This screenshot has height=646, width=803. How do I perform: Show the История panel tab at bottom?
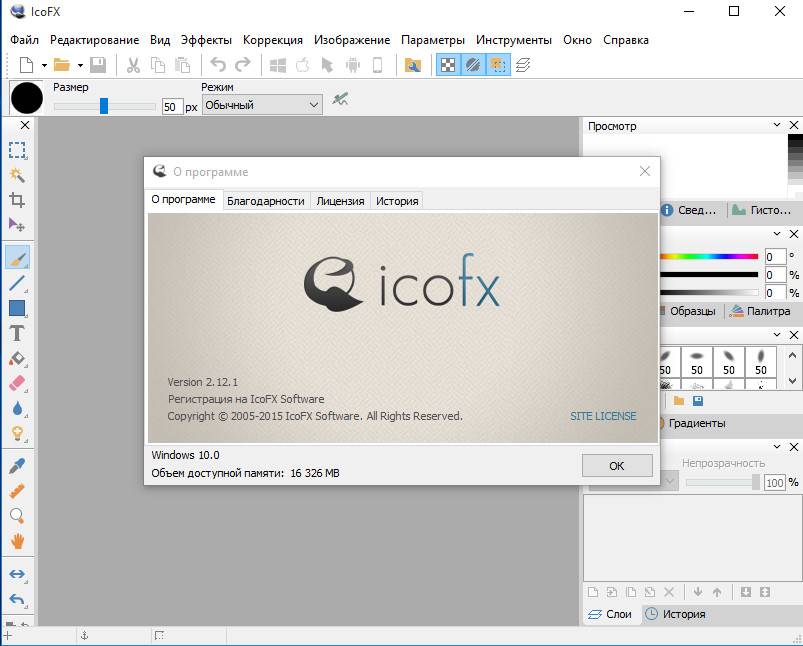(675, 614)
